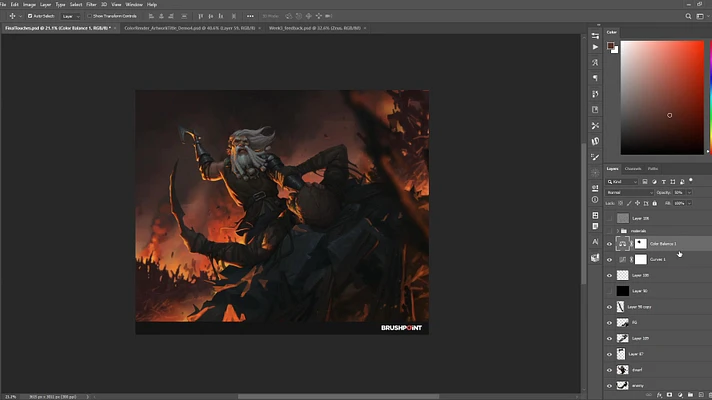
Task: Open the workspace switcher icon
Action: point(700,16)
